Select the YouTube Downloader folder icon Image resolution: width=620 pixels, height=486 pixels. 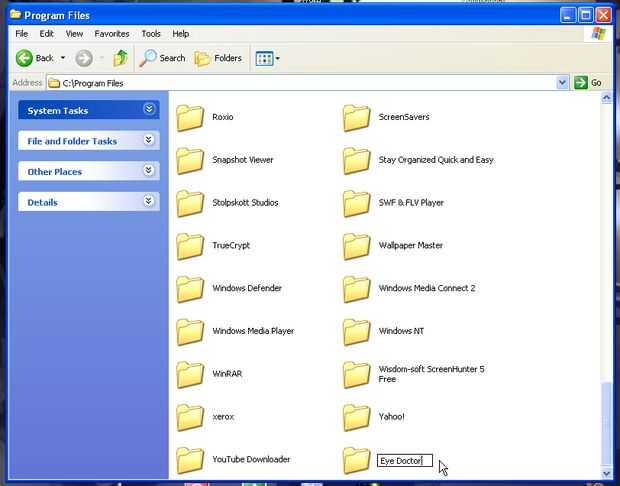190,460
